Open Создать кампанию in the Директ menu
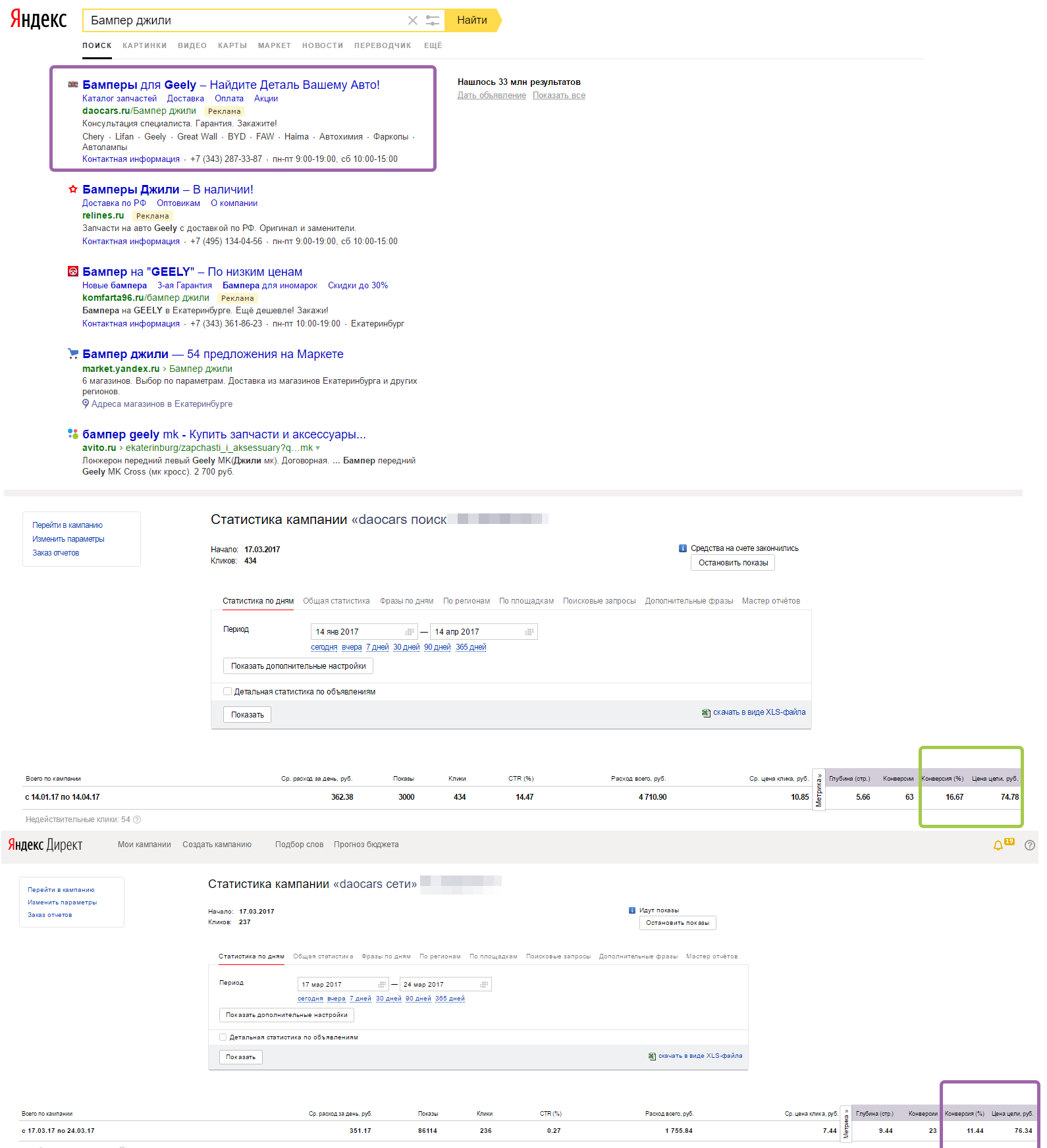The width and height of the screenshot is (1047, 1148). pyautogui.click(x=217, y=845)
